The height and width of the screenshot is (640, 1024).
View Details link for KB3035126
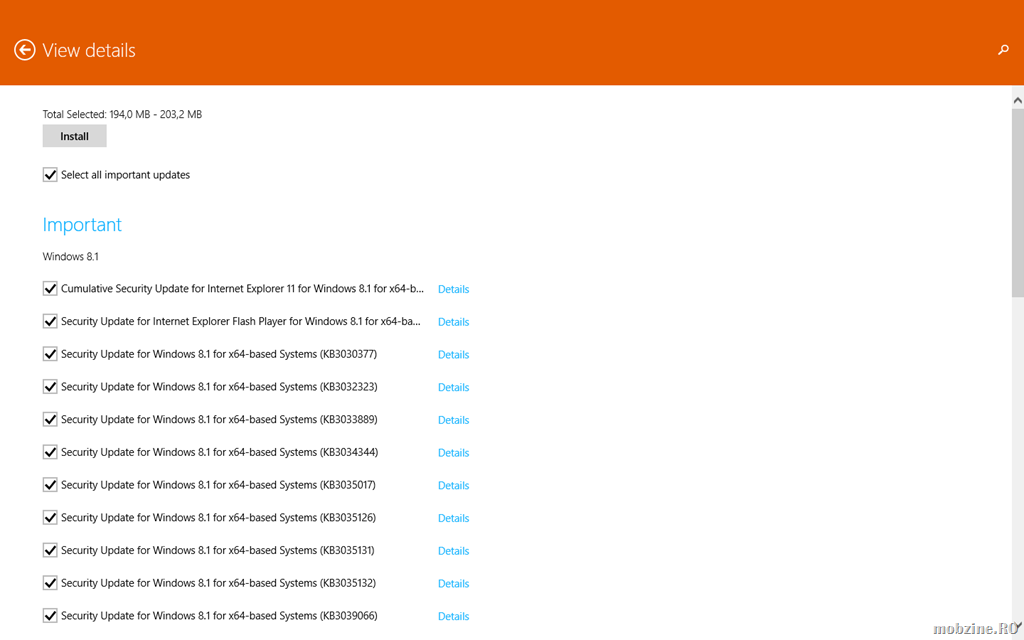[x=453, y=518]
